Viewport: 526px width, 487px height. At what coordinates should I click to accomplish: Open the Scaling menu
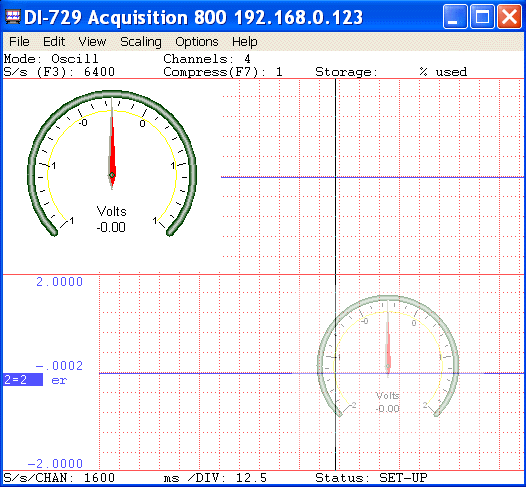(141, 42)
